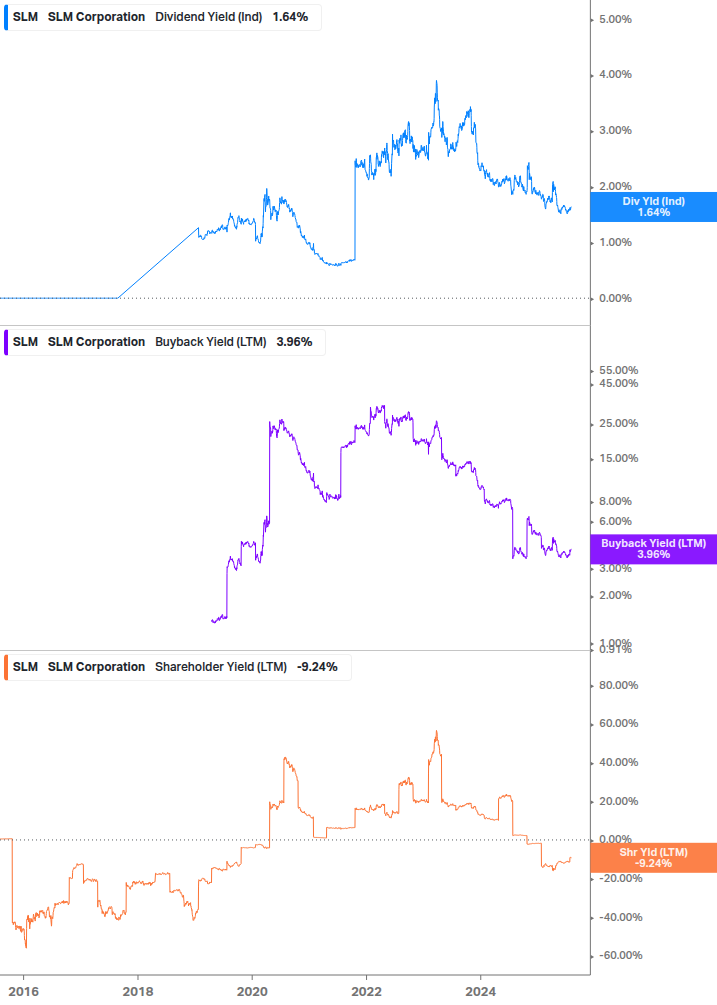Screen dimensions: 717x1005
Task: Click the 8.00% label on the buyback yield axis
Action: pos(615,501)
